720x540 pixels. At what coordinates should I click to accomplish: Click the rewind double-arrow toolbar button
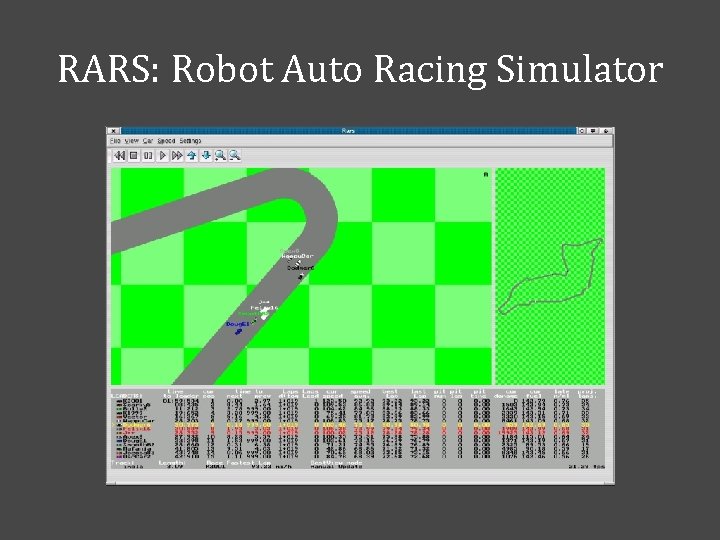pyautogui.click(x=119, y=156)
